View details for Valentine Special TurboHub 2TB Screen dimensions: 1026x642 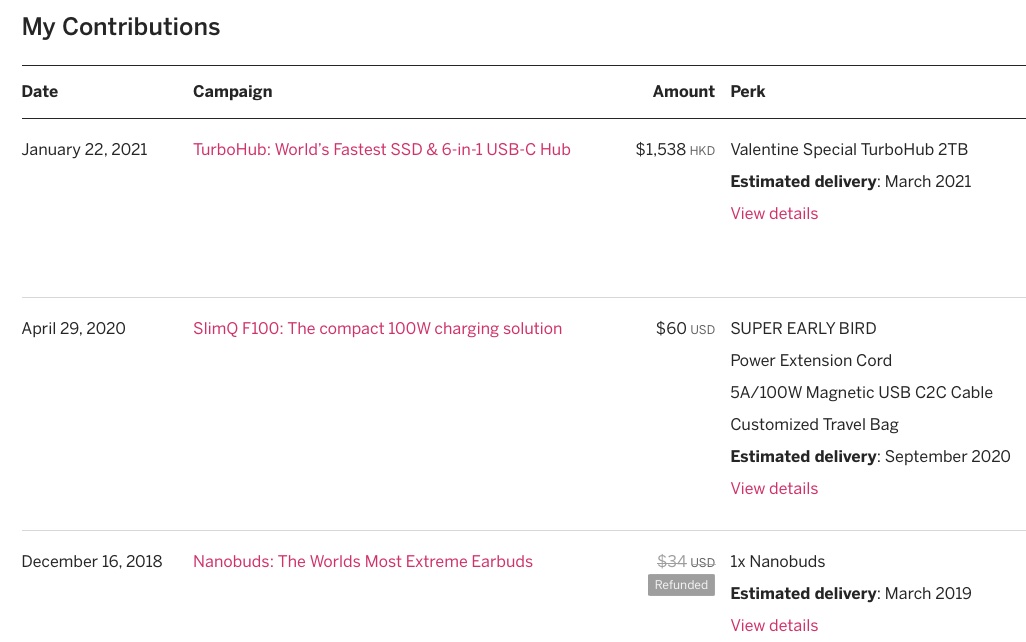[774, 213]
